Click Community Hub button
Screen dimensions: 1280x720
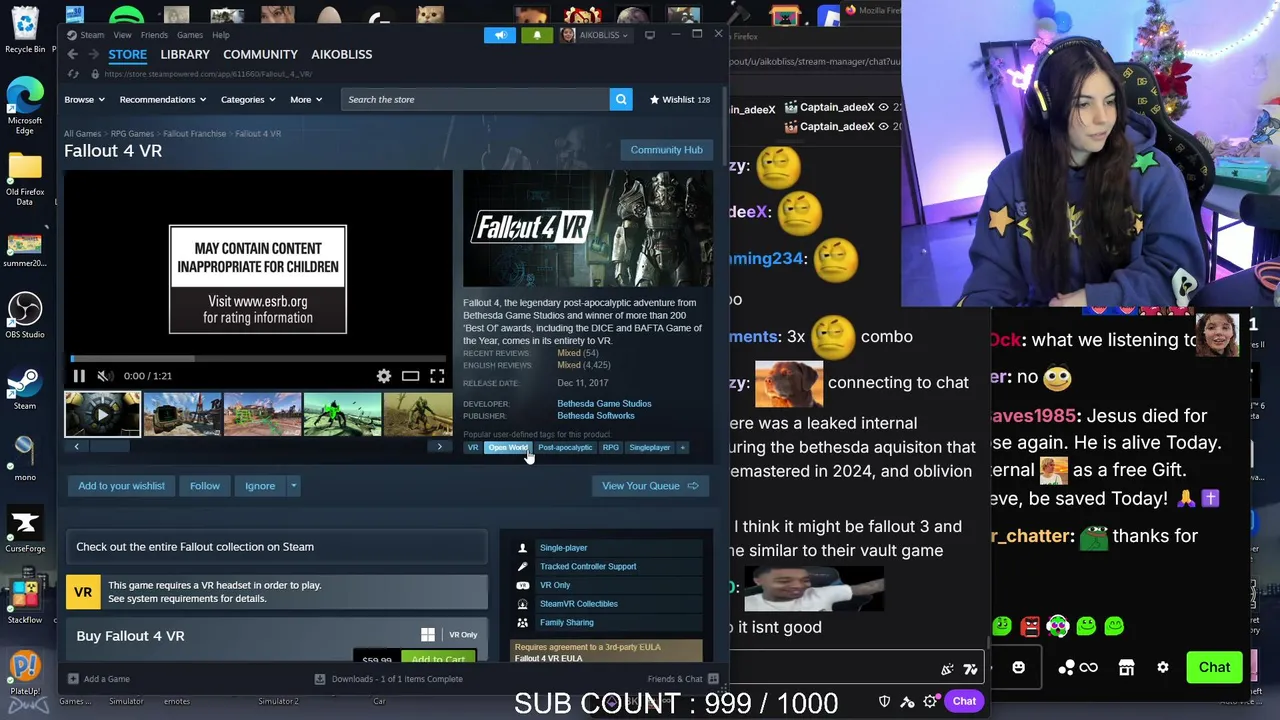[666, 150]
